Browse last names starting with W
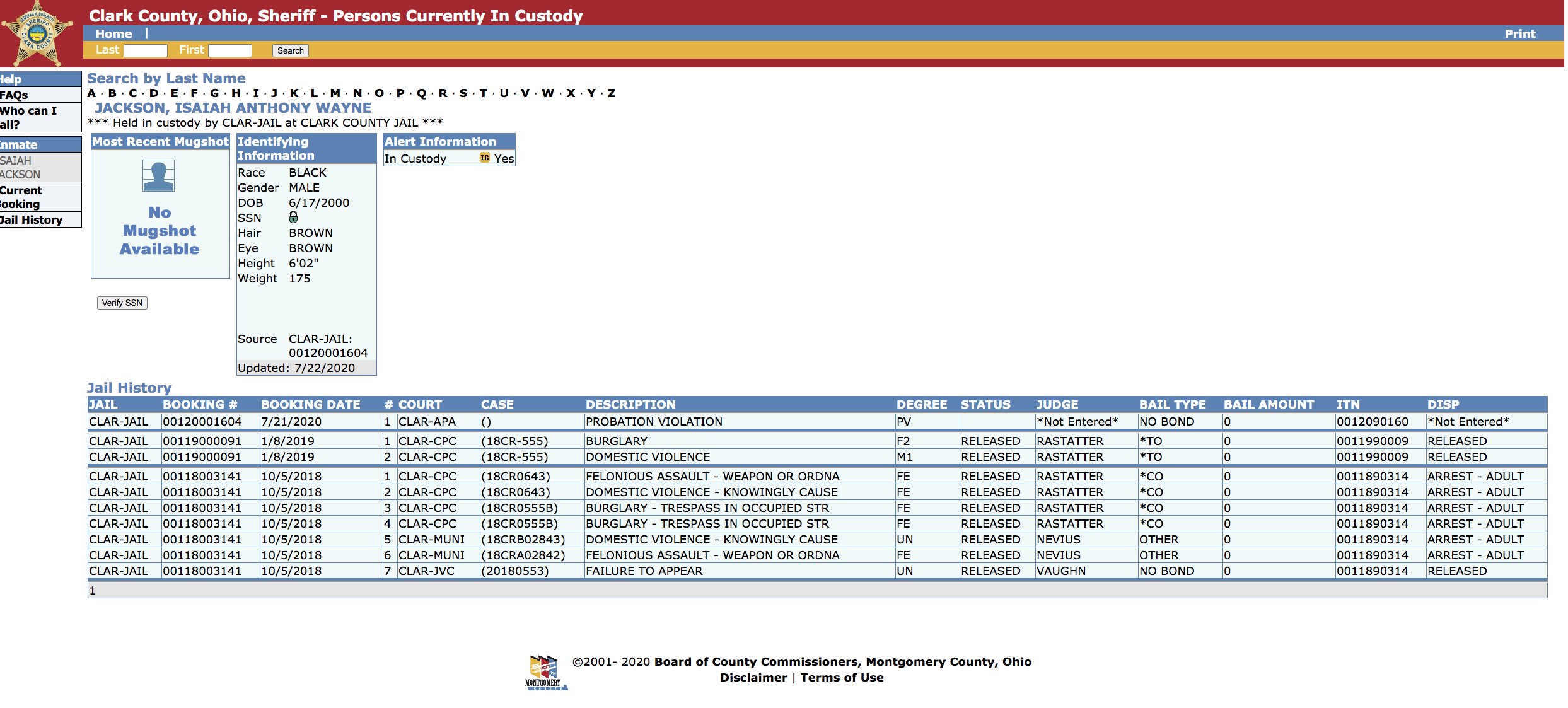Viewport: 1568px width, 708px height. click(547, 93)
